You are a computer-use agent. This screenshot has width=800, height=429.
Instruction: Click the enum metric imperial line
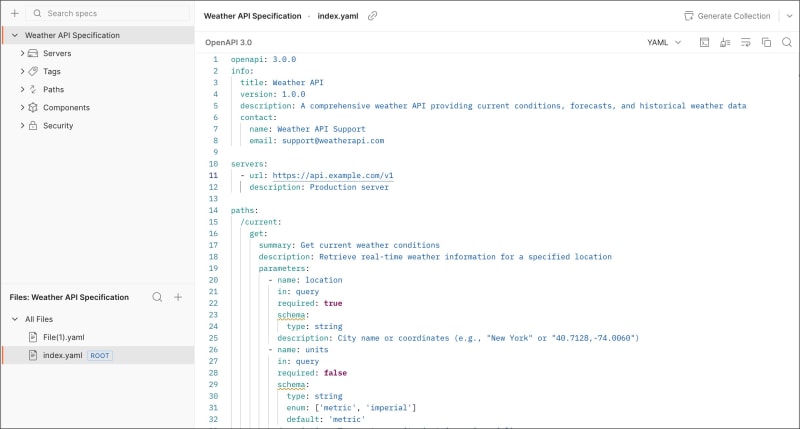tap(351, 408)
